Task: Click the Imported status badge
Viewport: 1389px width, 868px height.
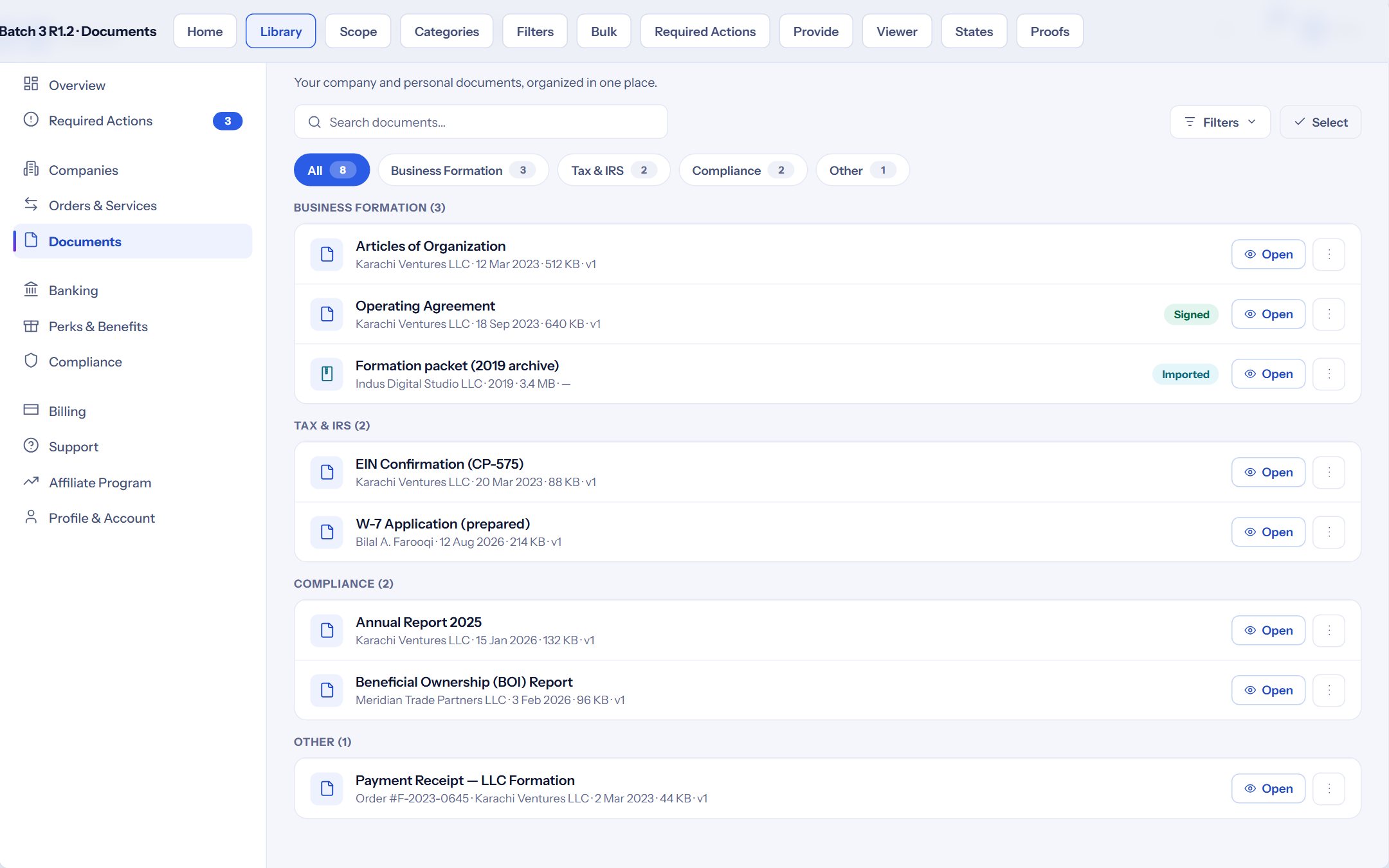Action: pos(1185,374)
